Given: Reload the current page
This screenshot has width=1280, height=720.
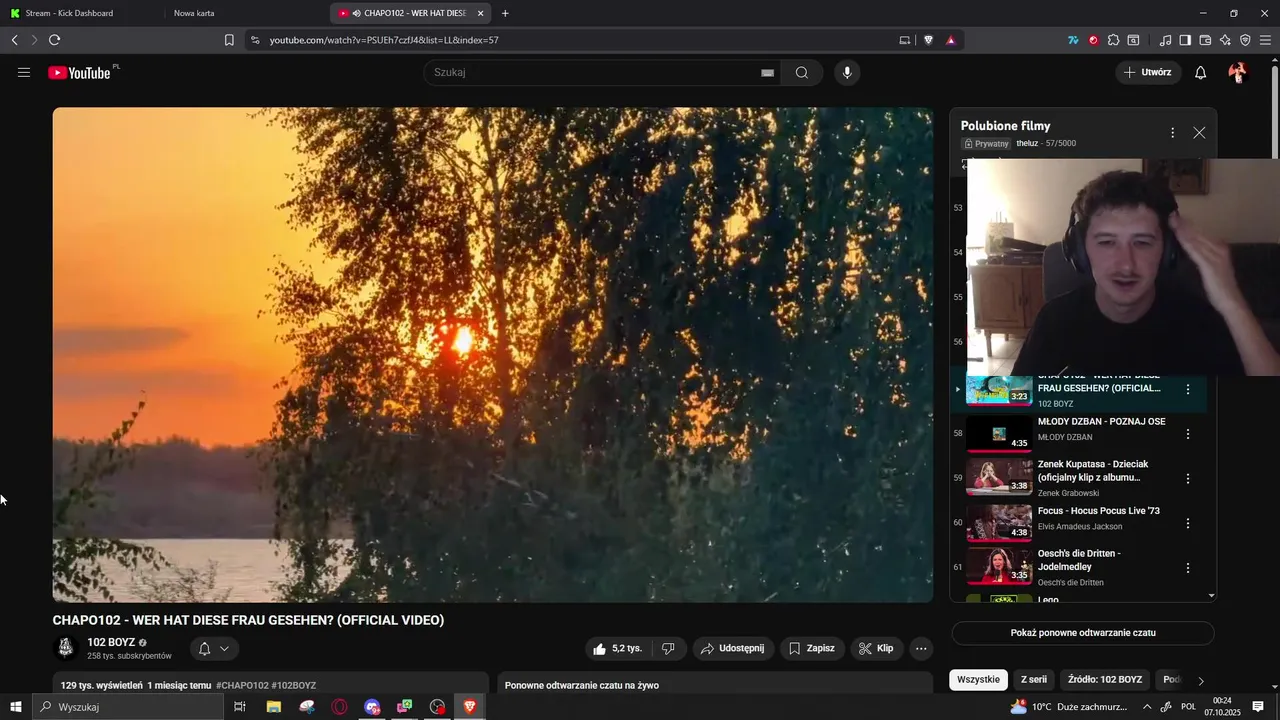Looking at the screenshot, I should coord(54,40).
